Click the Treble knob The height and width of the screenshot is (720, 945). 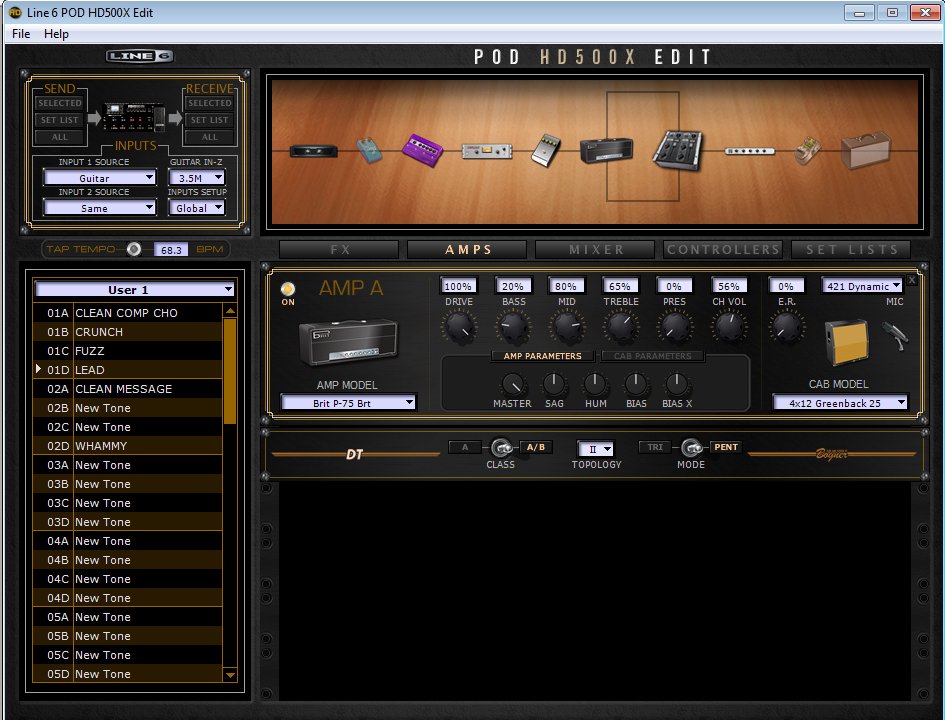(621, 327)
